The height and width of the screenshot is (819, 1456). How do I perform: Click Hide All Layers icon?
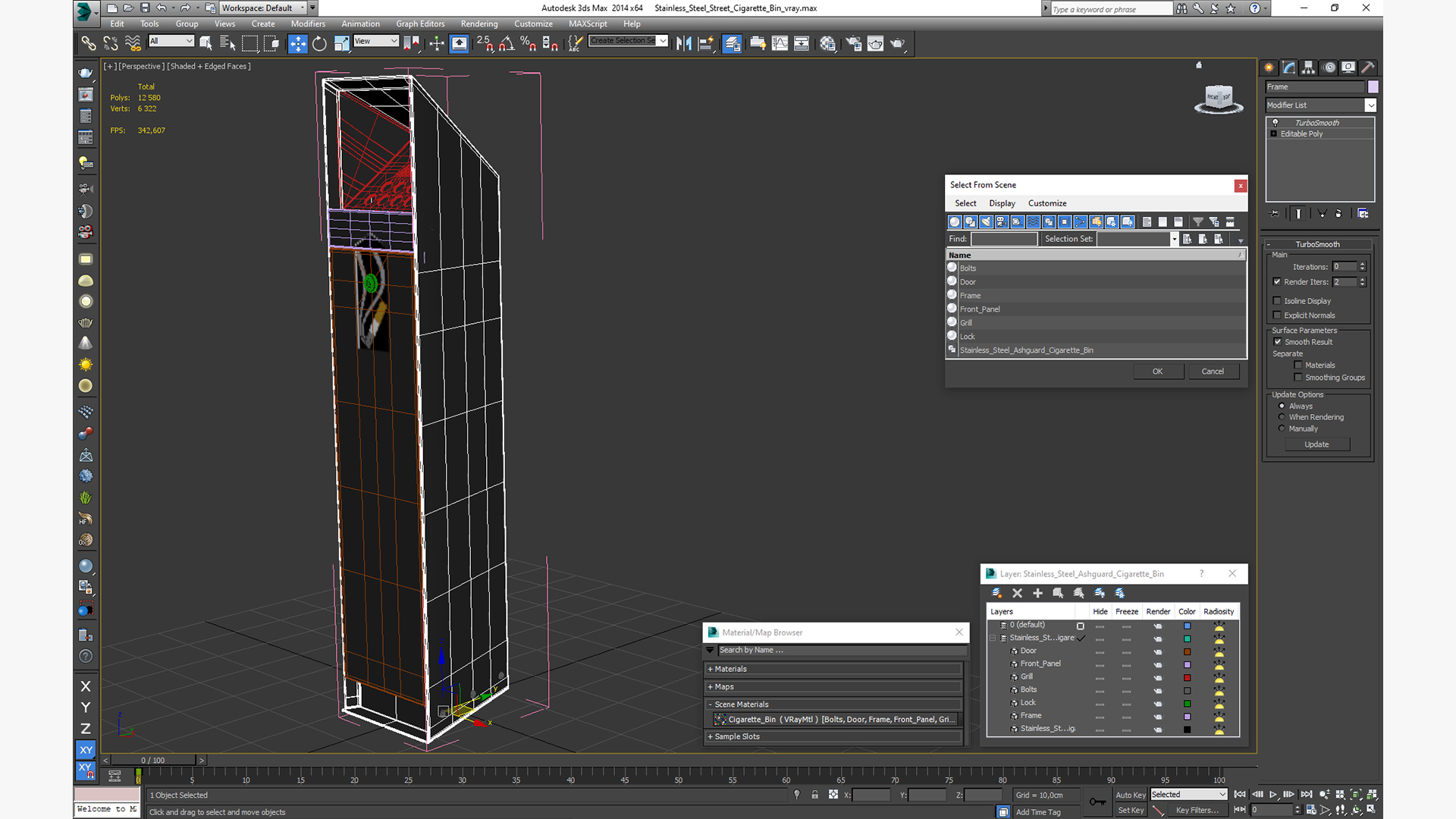click(1099, 593)
